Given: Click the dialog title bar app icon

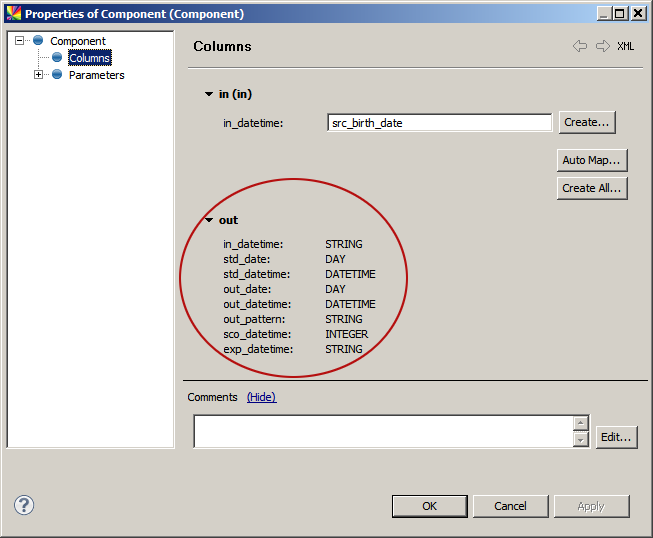Looking at the screenshot, I should click(13, 14).
